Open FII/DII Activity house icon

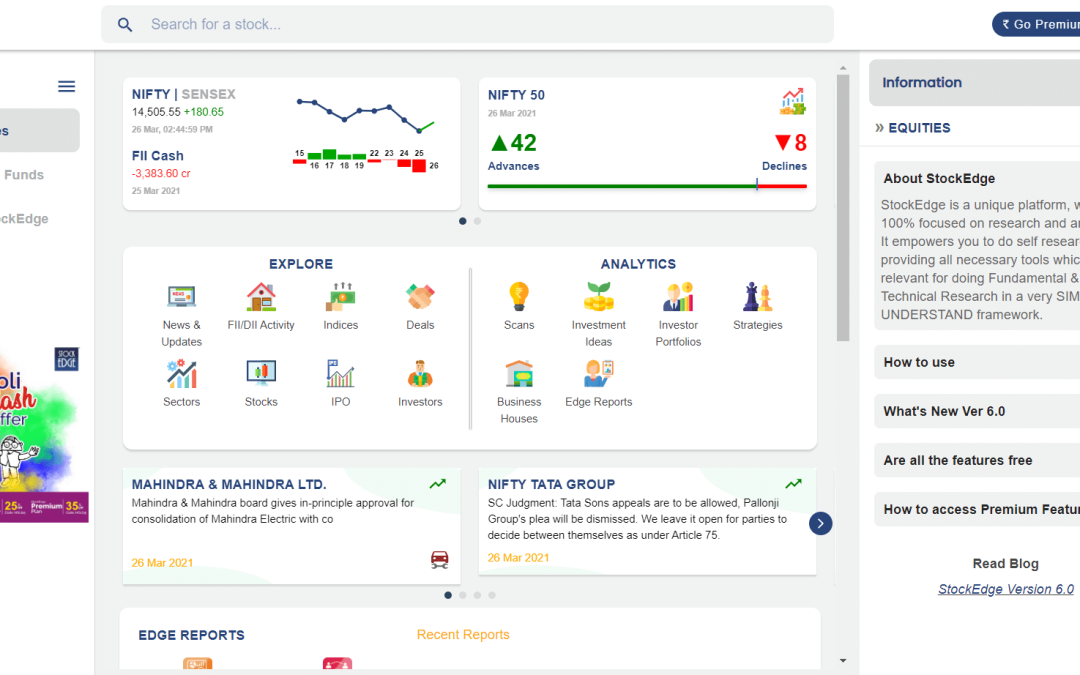(x=261, y=297)
